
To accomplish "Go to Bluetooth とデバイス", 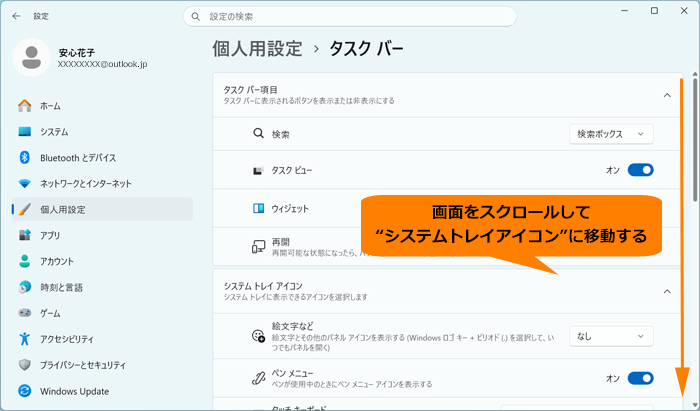I will pos(103,158).
